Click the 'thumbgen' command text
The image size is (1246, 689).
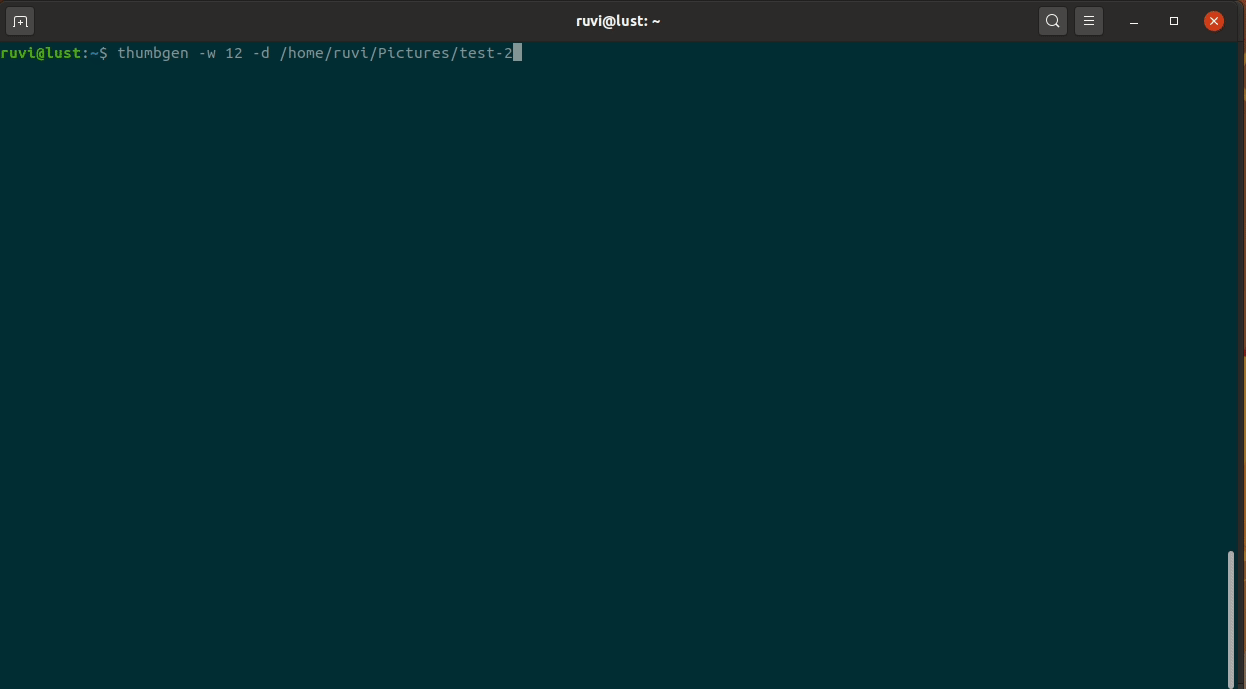[x=153, y=53]
